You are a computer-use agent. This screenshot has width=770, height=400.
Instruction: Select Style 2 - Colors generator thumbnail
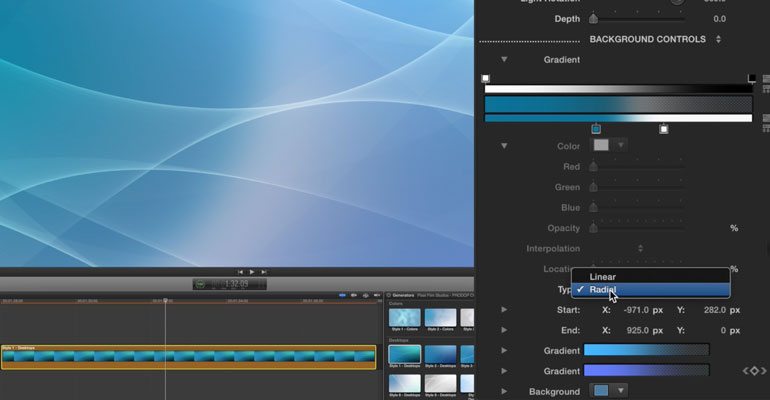[x=440, y=318]
